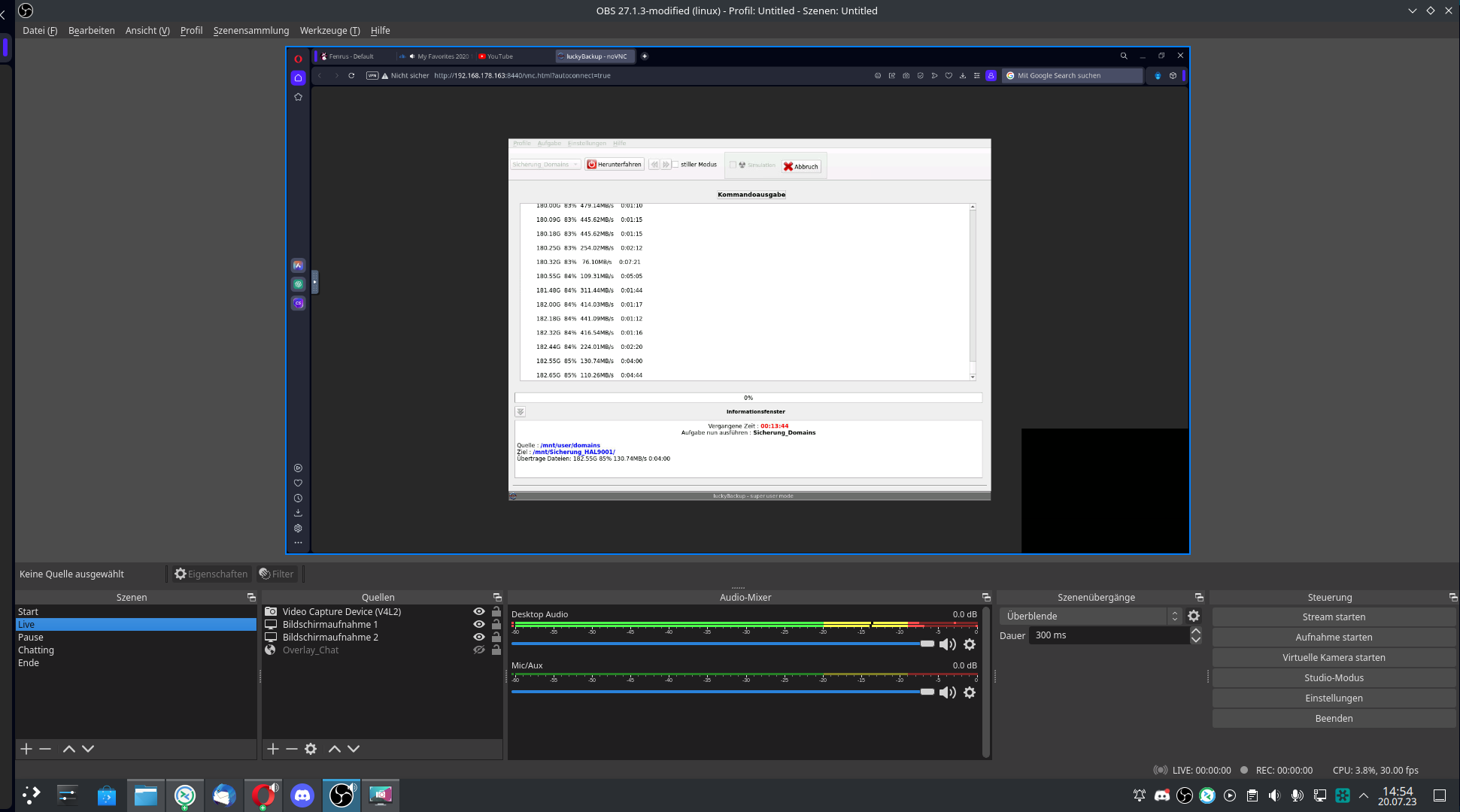Screen dimensions: 1460x812
Task: Enable Studio-Modus
Action: point(1334,678)
